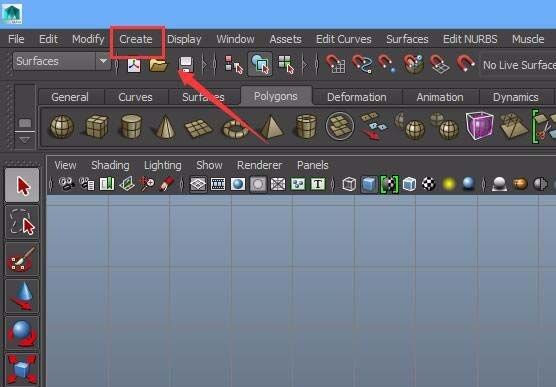Switch to the Deformation shelf tab
This screenshot has height=387, width=556.
[x=357, y=97]
